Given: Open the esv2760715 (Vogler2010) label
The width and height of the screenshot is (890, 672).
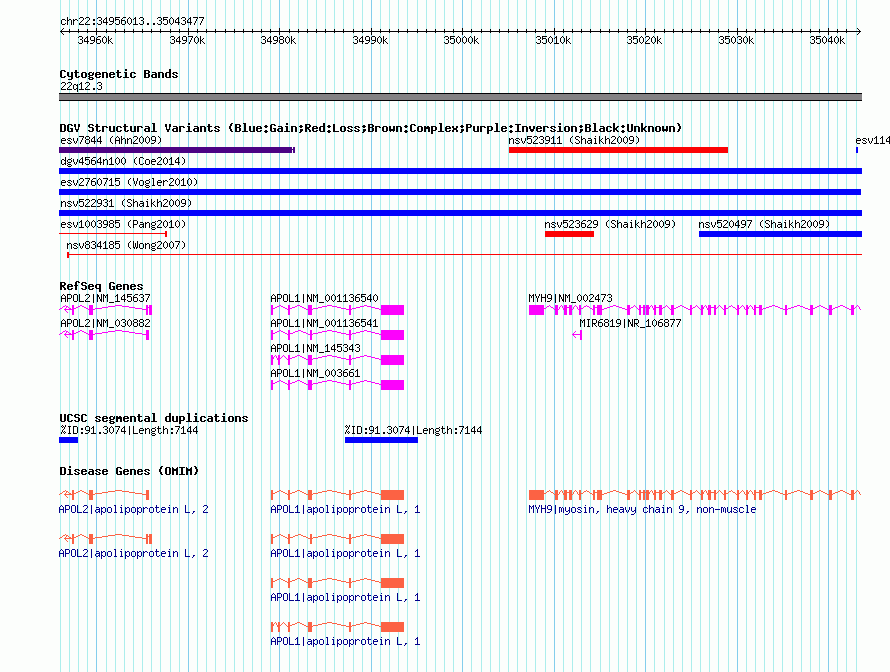Looking at the screenshot, I should tap(129, 182).
